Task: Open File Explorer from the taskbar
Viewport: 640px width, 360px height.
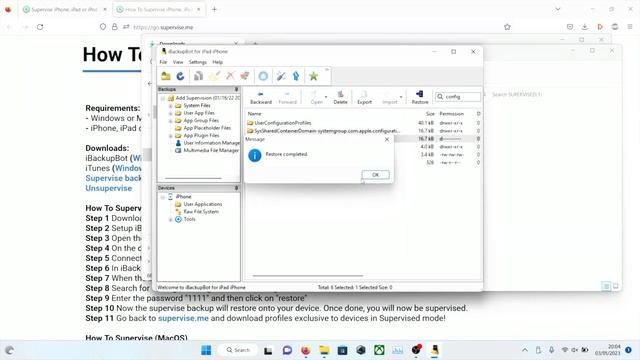Action: click(324, 350)
